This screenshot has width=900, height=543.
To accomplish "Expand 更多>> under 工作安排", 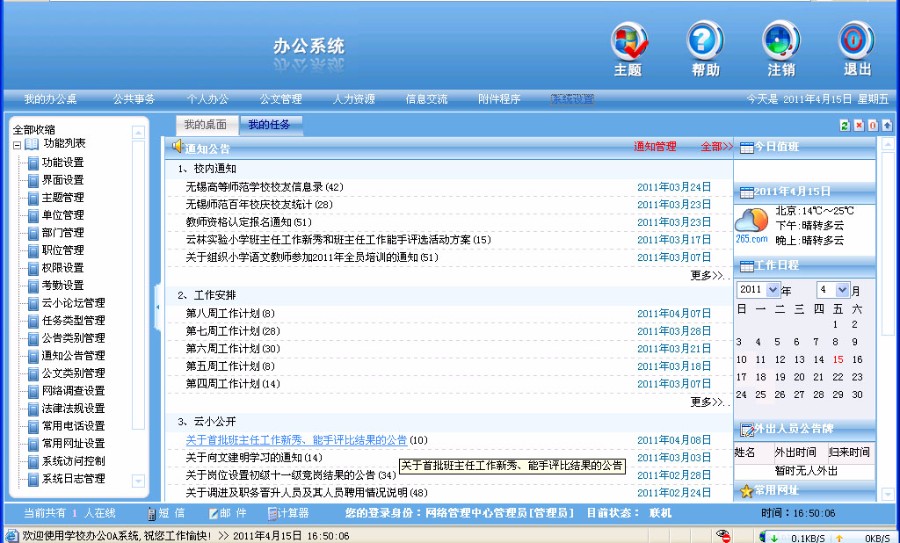I will (710, 402).
